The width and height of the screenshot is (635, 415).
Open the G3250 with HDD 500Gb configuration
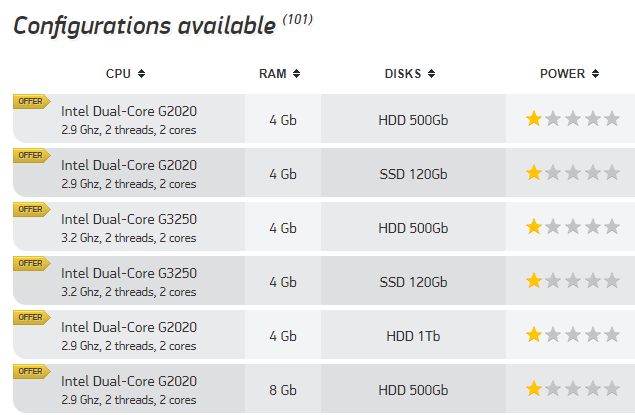tap(324, 227)
